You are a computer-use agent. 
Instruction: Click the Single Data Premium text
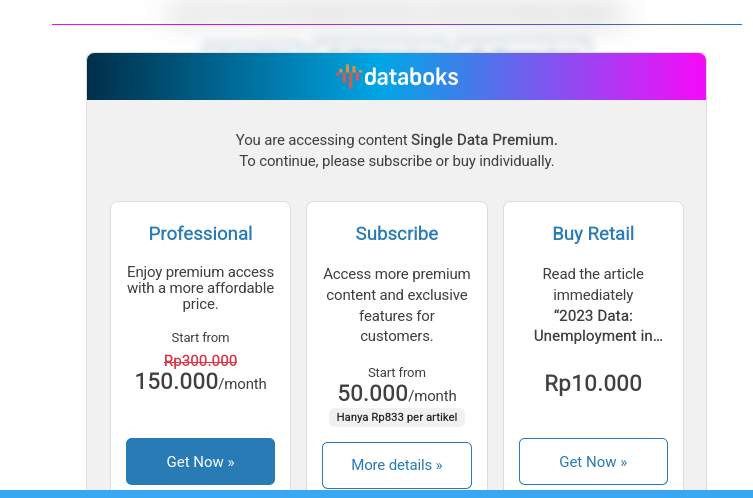(484, 140)
